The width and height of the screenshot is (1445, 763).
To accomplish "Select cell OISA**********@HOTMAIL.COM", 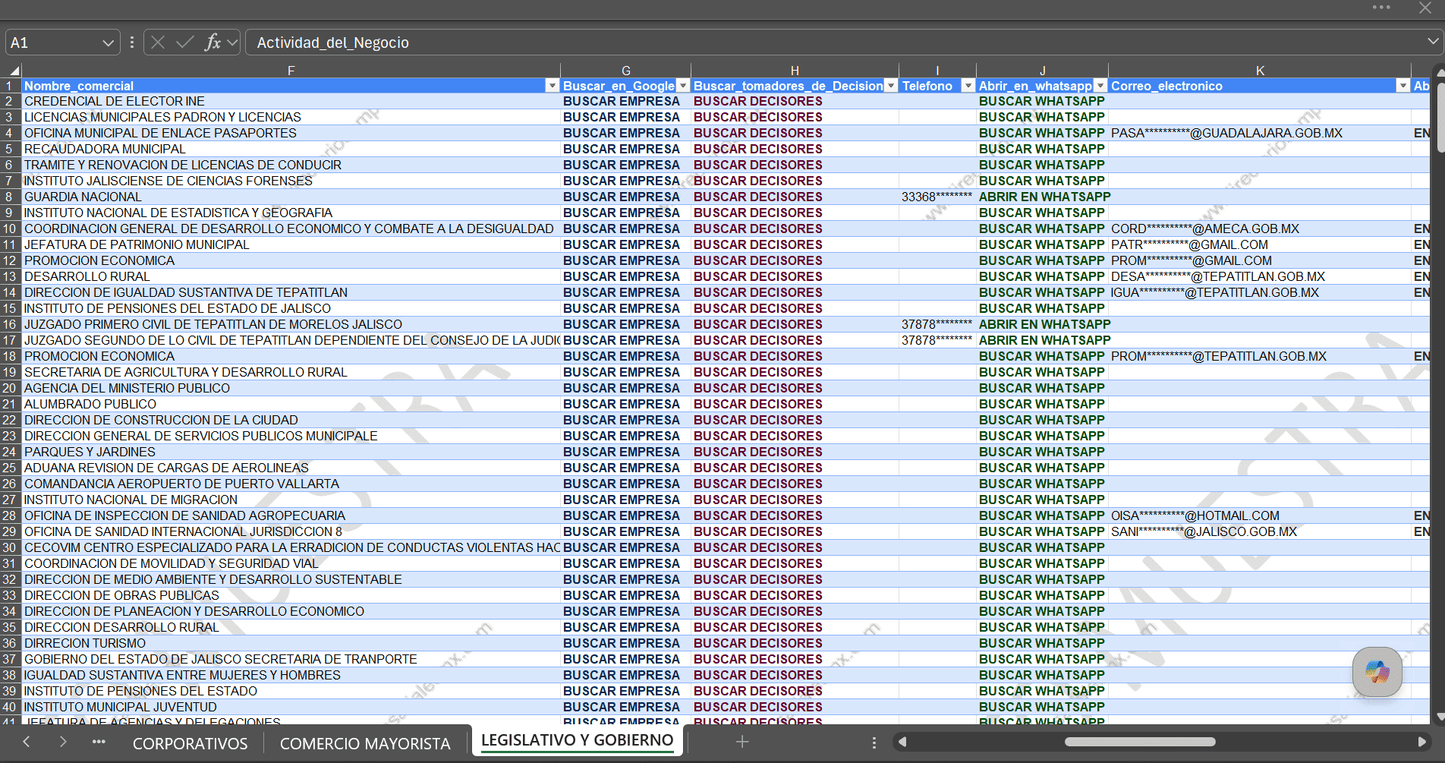I will 1260,516.
